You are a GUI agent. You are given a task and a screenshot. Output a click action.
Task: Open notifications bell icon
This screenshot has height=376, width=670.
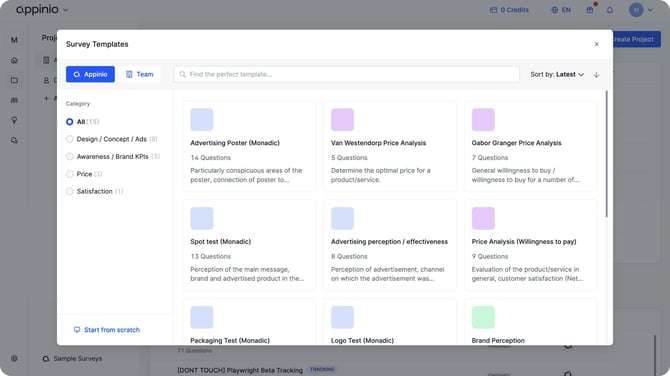[610, 10]
